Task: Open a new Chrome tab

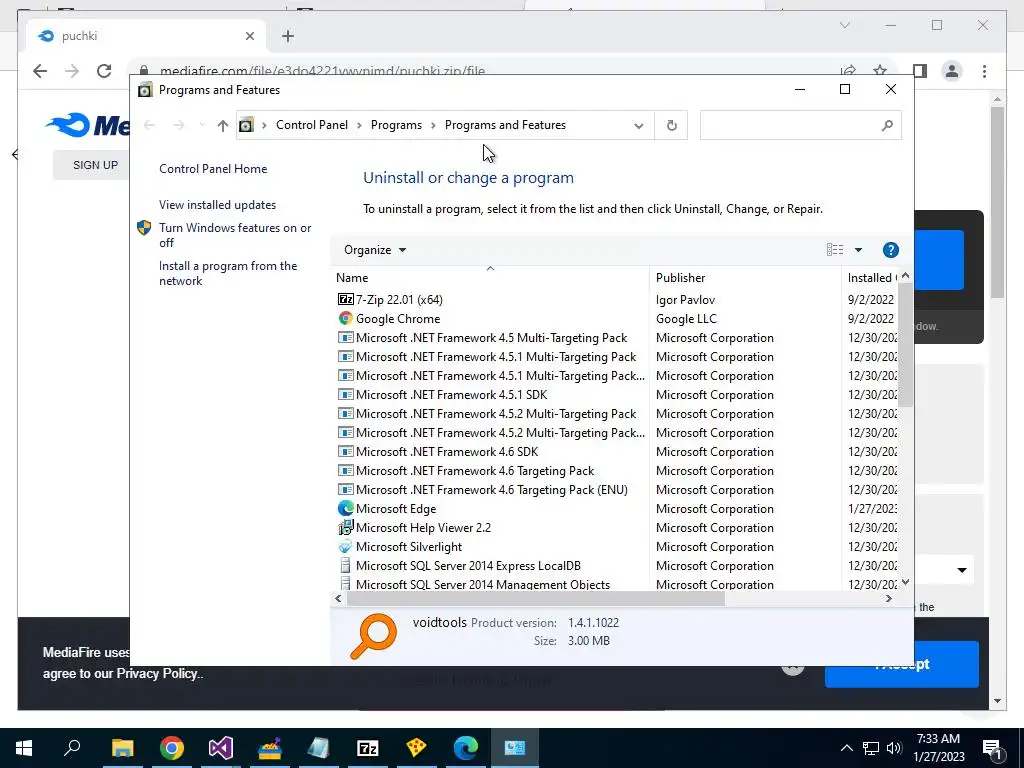Action: (x=288, y=36)
